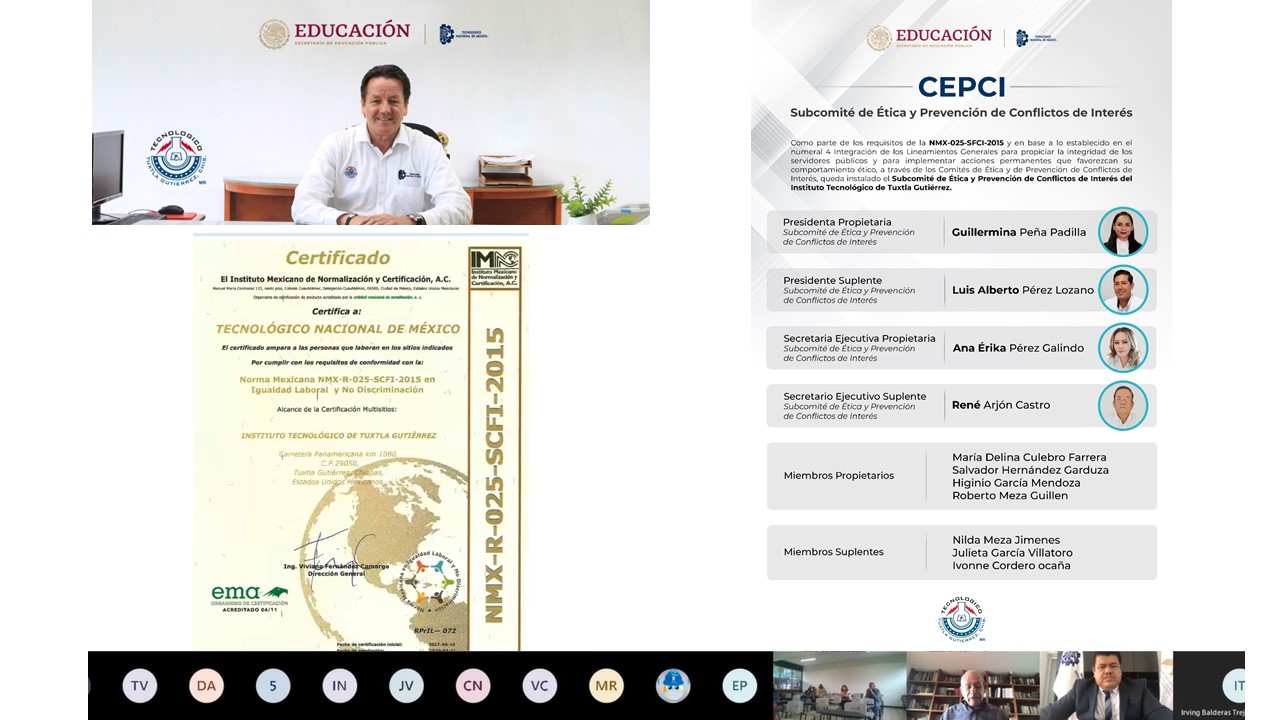This screenshot has height=720, width=1280.
Task: Click the Presidente Suplente label
Action: click(x=833, y=281)
